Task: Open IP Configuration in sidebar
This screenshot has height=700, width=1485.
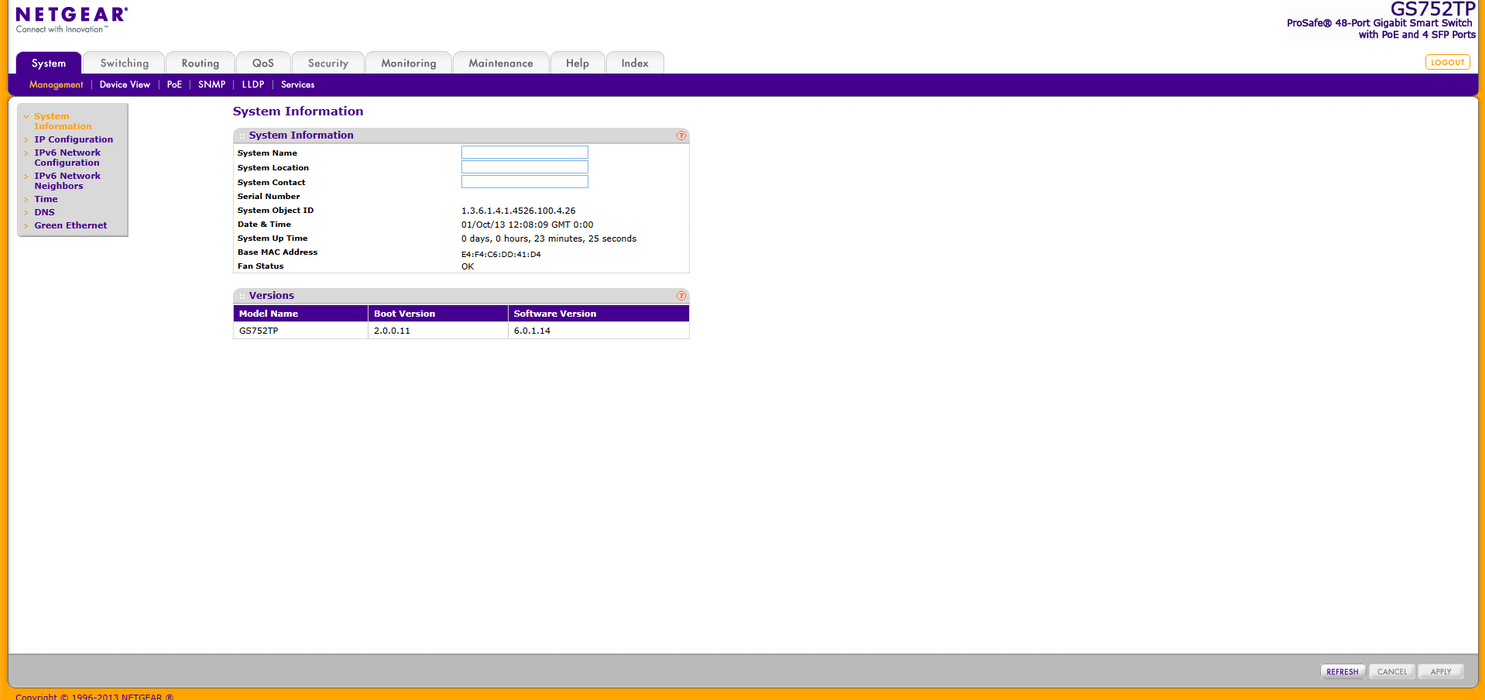Action: click(73, 140)
